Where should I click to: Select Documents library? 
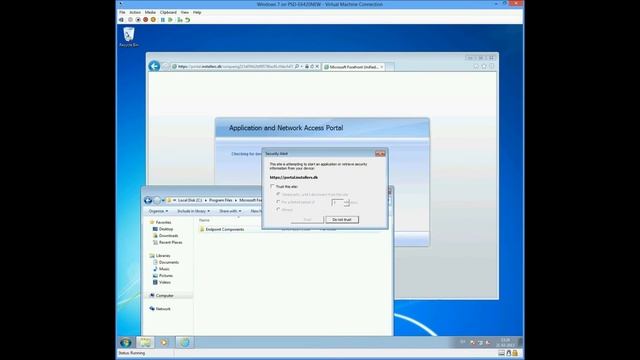tap(166, 262)
